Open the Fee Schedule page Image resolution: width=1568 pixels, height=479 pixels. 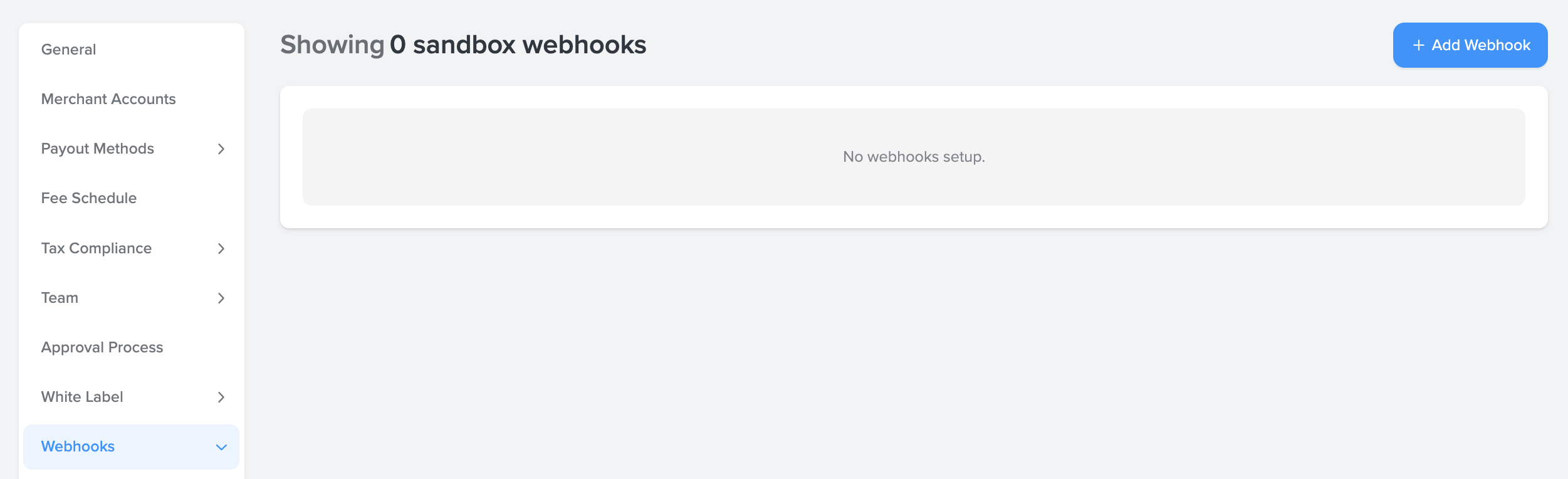[89, 199]
